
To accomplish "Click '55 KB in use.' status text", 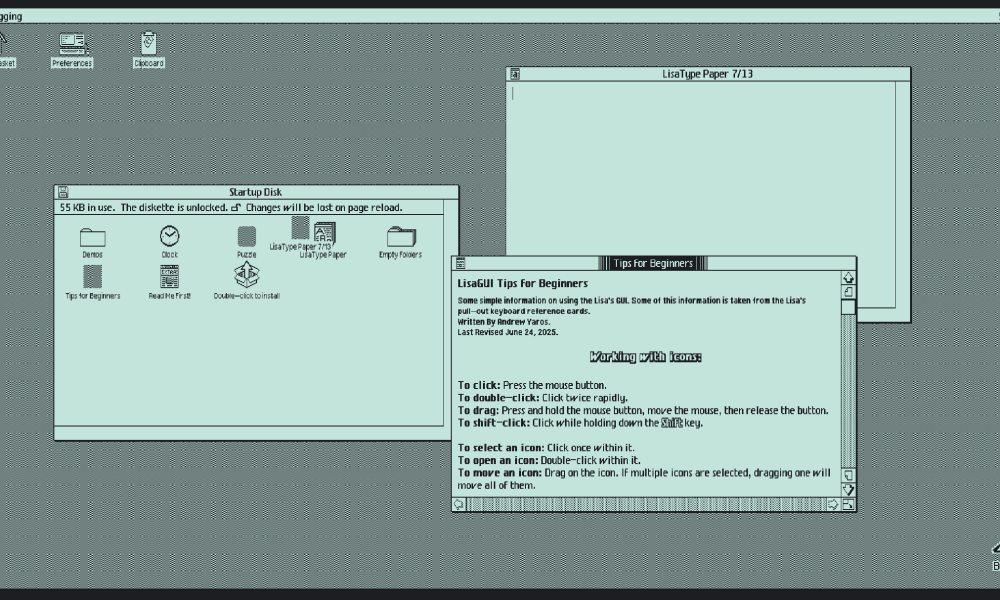I will [87, 207].
